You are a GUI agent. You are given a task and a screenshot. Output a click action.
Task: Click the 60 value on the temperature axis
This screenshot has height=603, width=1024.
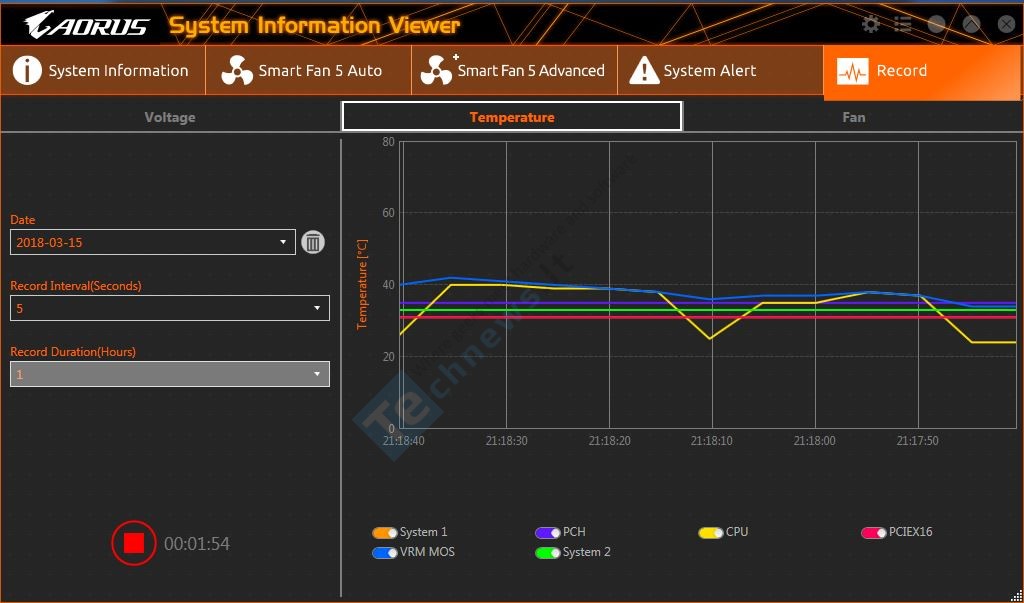click(x=388, y=213)
